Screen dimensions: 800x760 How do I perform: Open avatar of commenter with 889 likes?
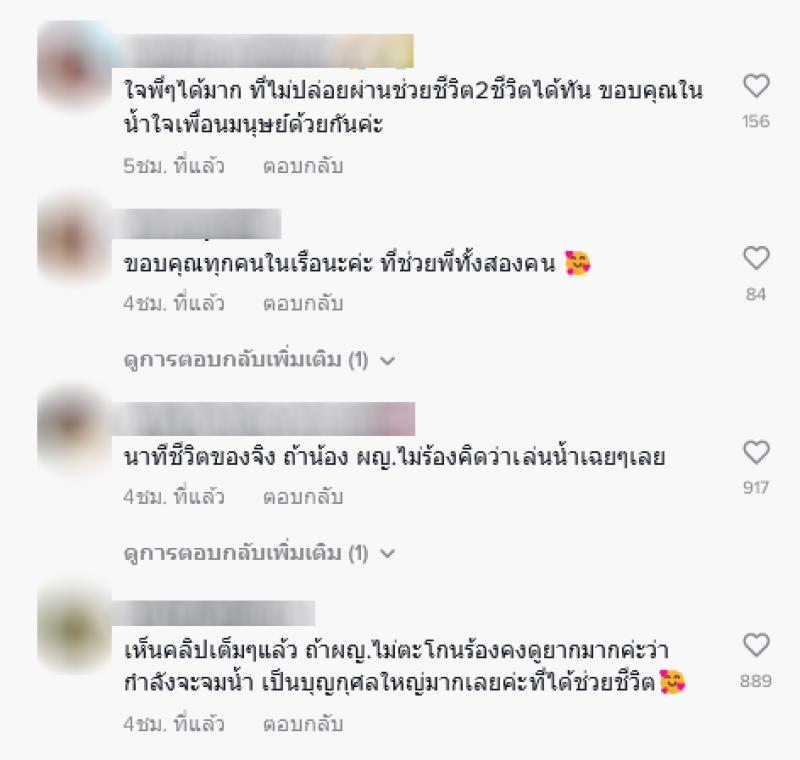[75, 629]
